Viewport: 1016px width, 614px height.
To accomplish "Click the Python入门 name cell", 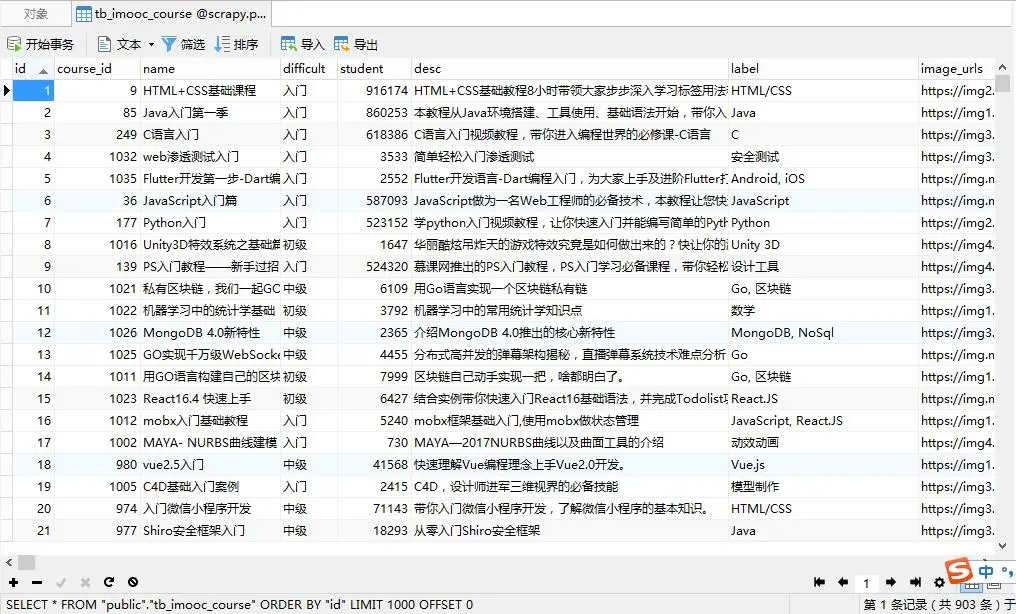I will 211,223.
